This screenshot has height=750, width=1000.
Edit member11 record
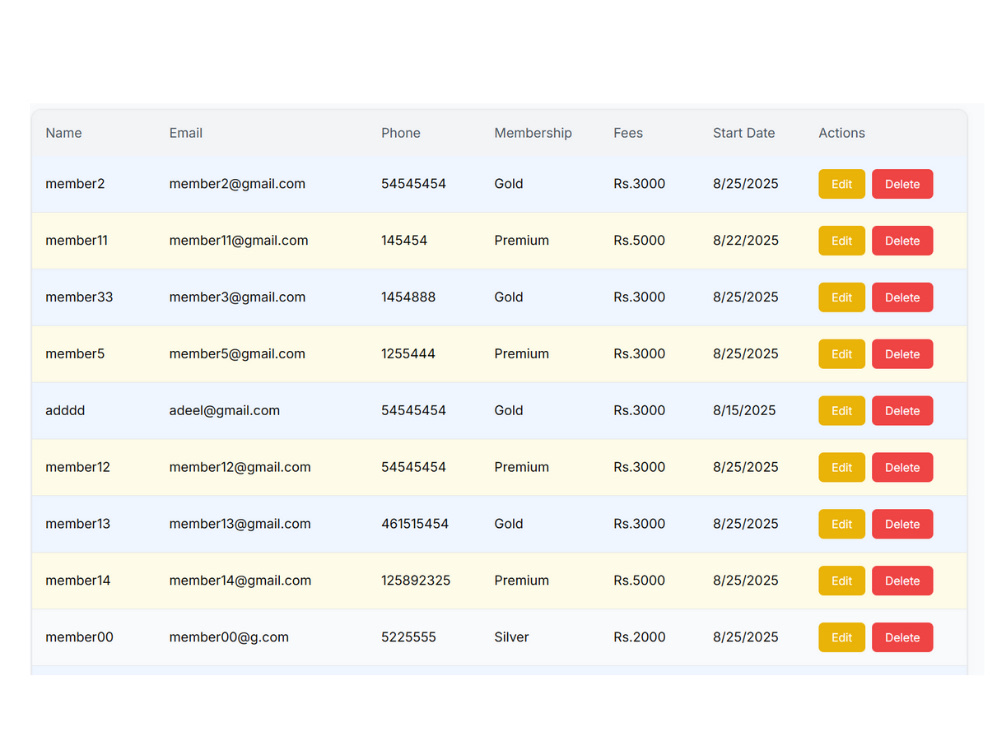[841, 240]
